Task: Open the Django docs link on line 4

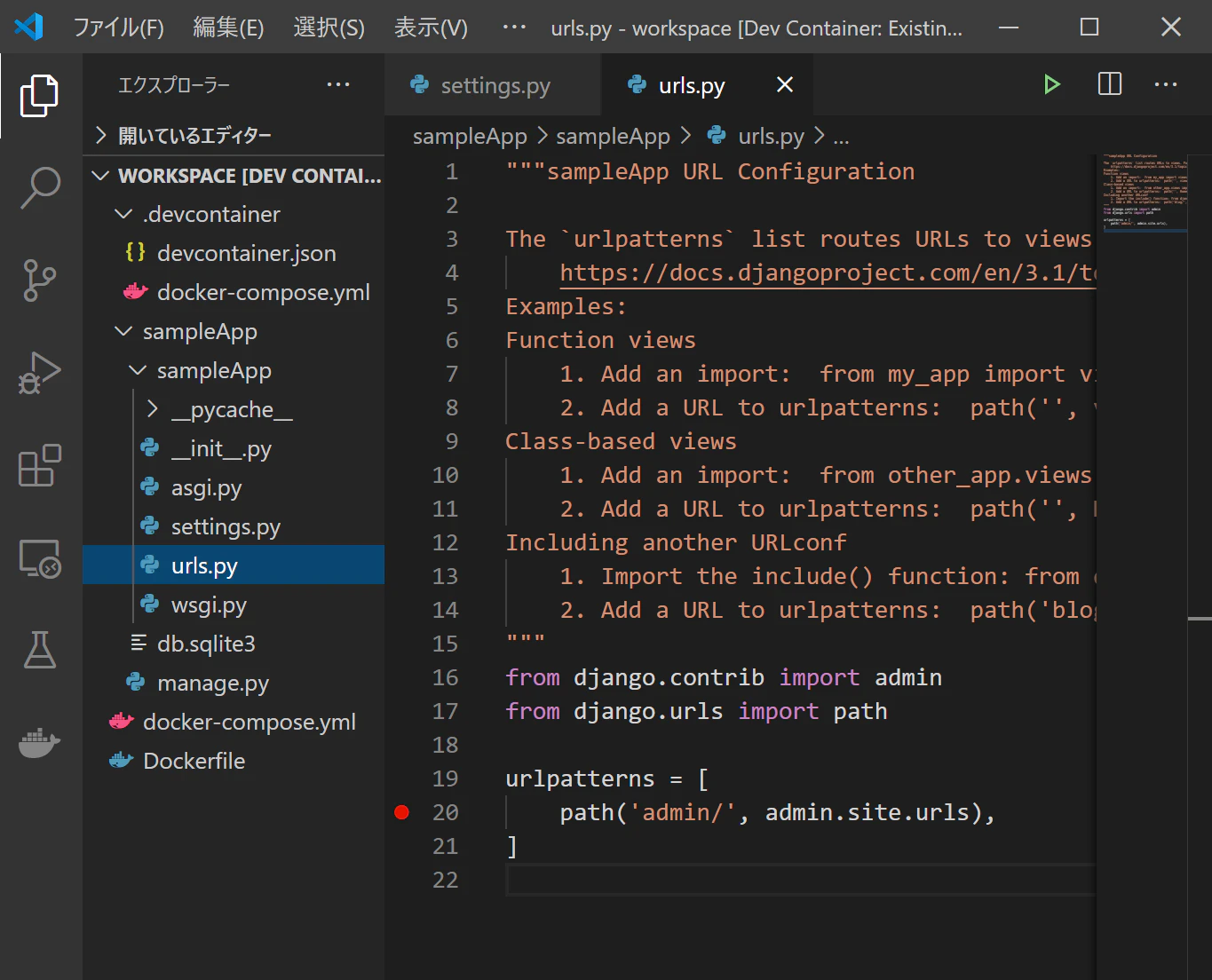Action: (x=828, y=273)
